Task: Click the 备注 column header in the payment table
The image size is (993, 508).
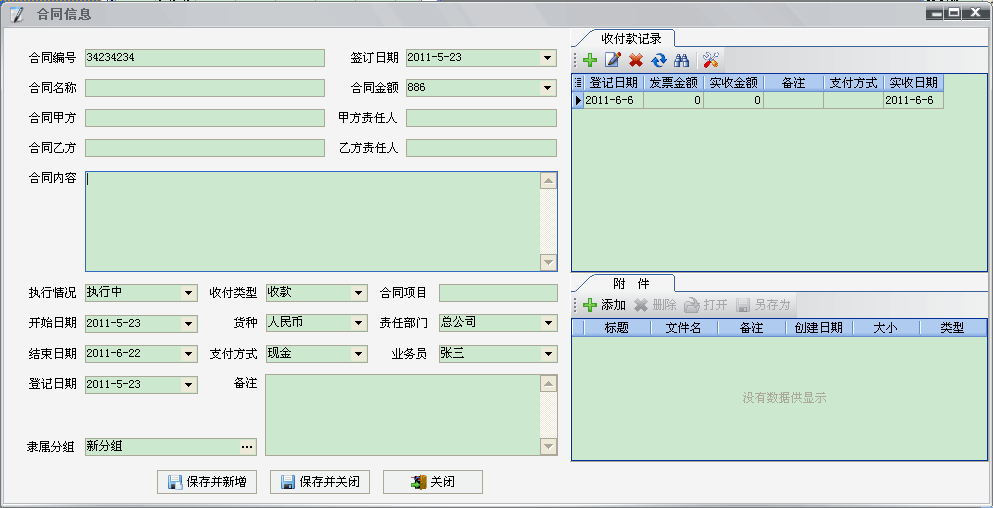Action: point(794,82)
